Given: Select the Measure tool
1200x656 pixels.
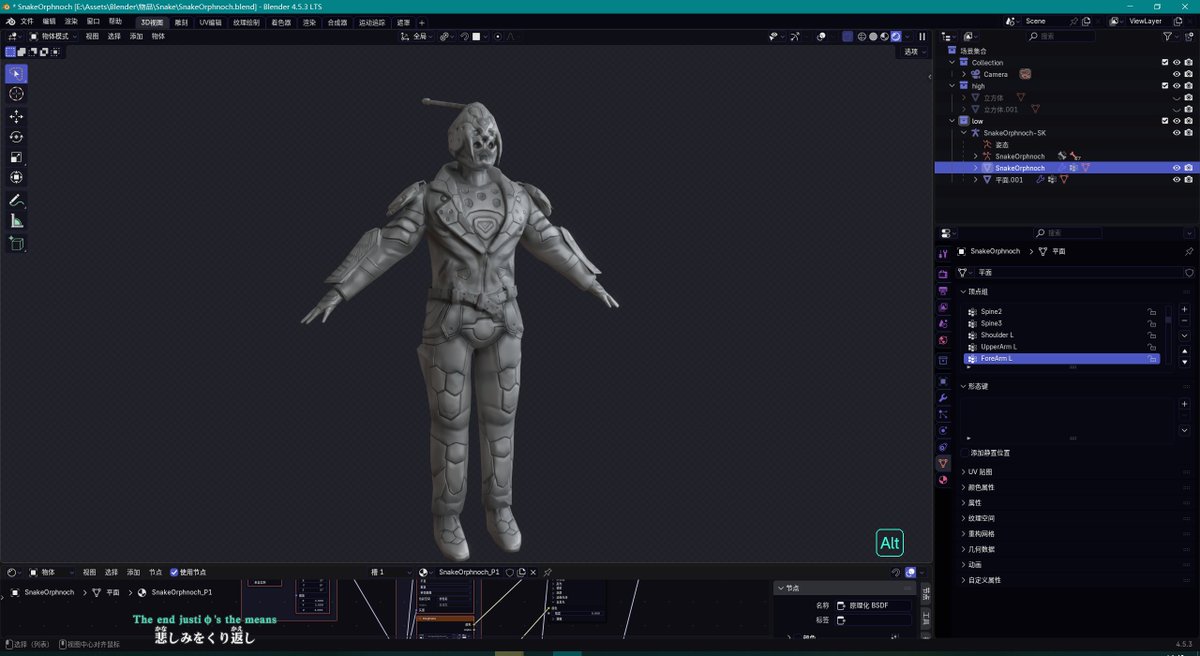Looking at the screenshot, I should coord(16,221).
